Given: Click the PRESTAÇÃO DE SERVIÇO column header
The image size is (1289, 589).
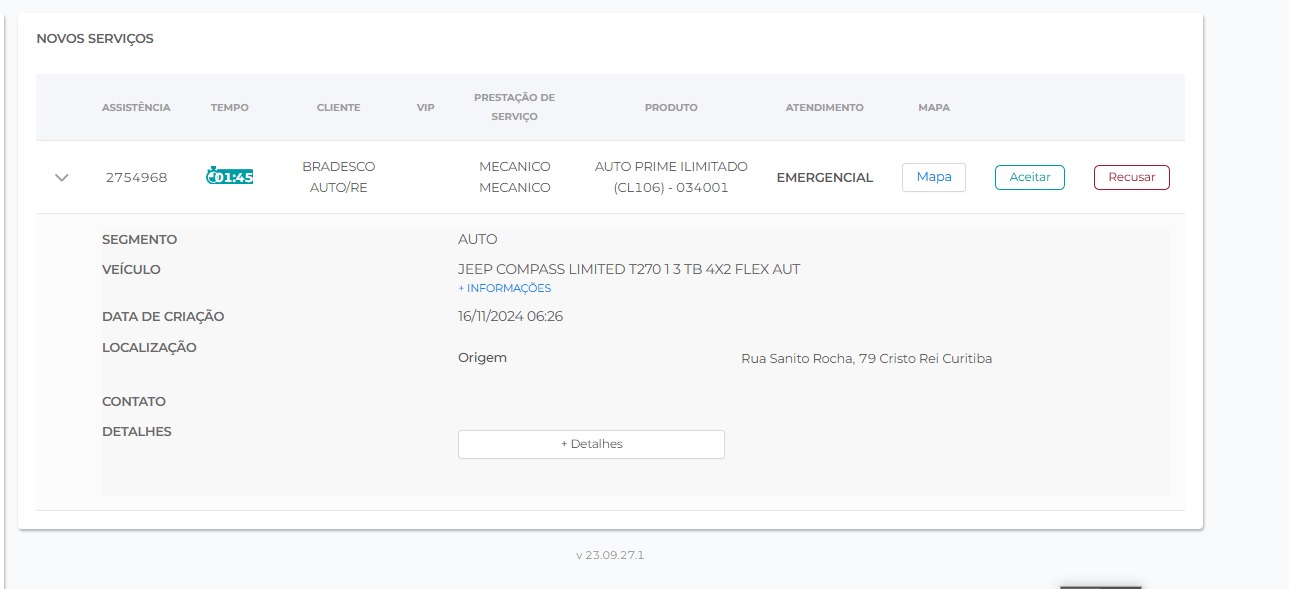Looking at the screenshot, I should click(514, 107).
